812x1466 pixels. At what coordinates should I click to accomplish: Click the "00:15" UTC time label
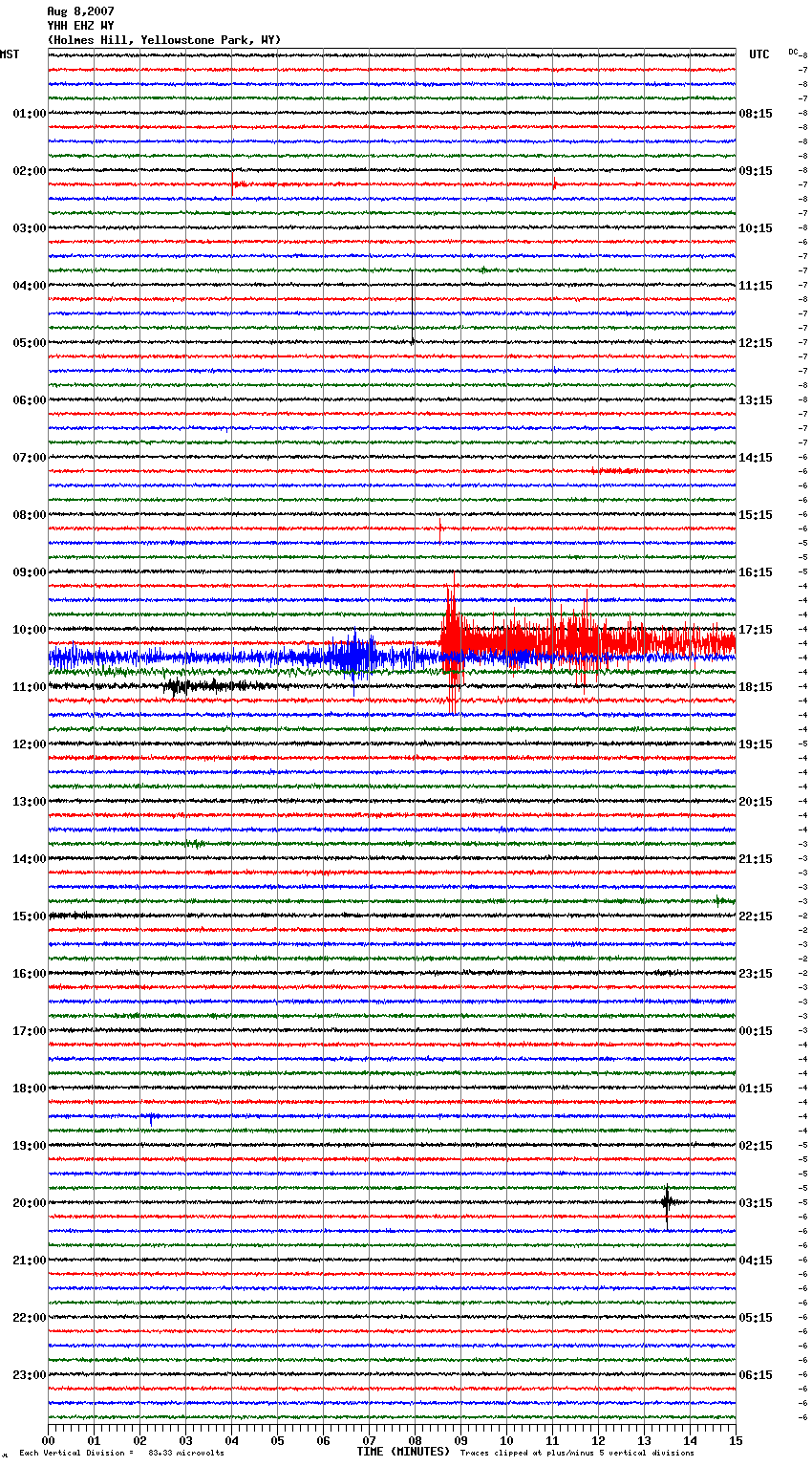click(756, 1031)
